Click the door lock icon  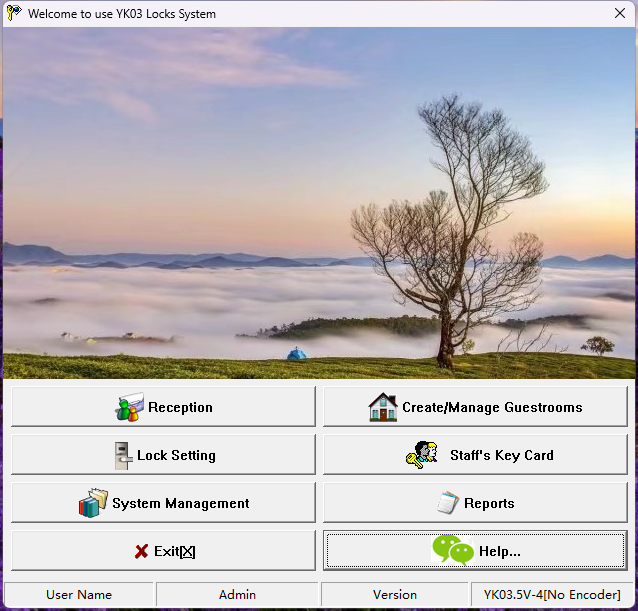[x=122, y=456]
